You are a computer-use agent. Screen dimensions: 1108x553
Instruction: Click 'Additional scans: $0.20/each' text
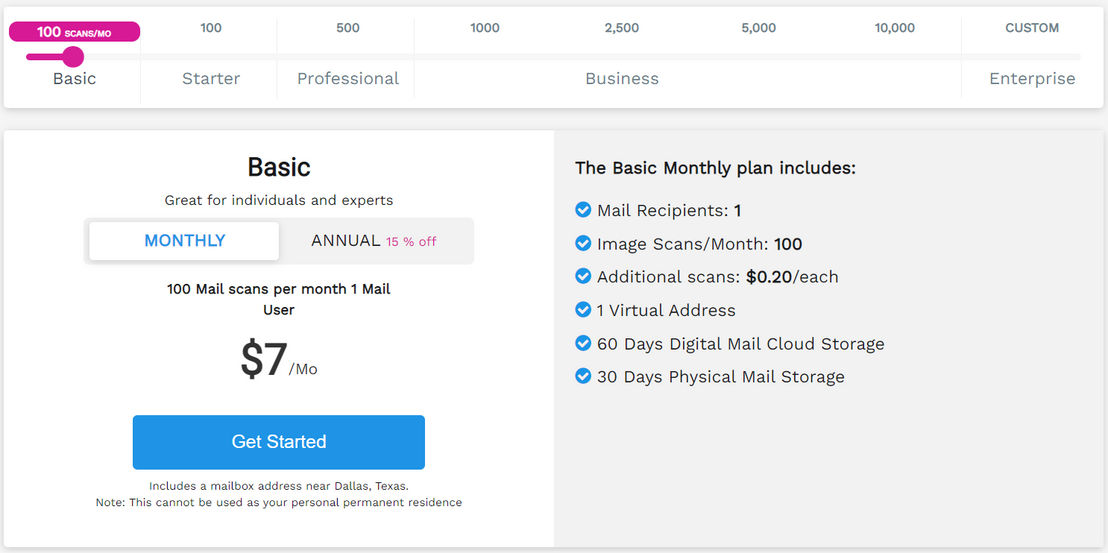pos(717,277)
